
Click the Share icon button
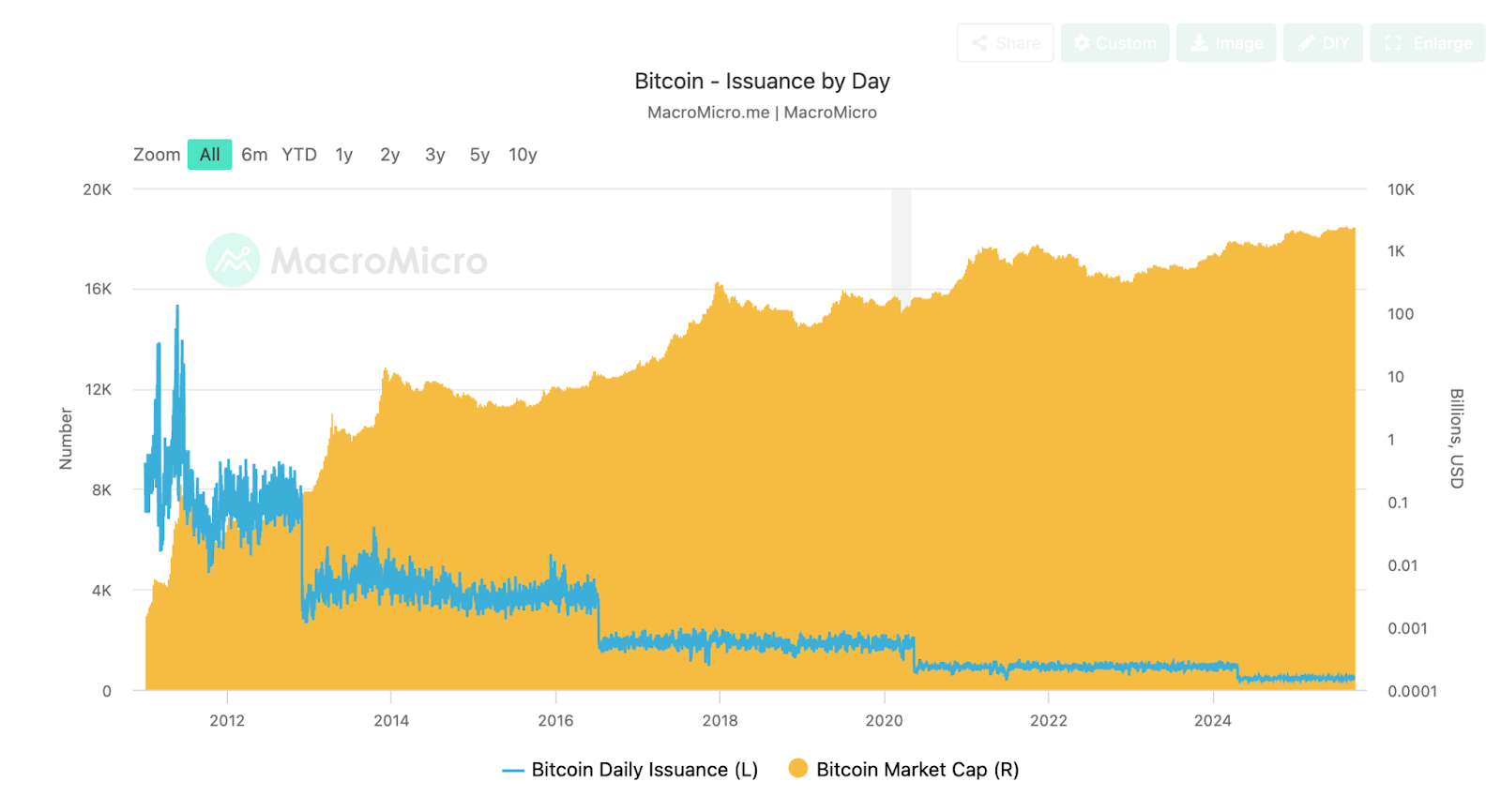point(1005,43)
